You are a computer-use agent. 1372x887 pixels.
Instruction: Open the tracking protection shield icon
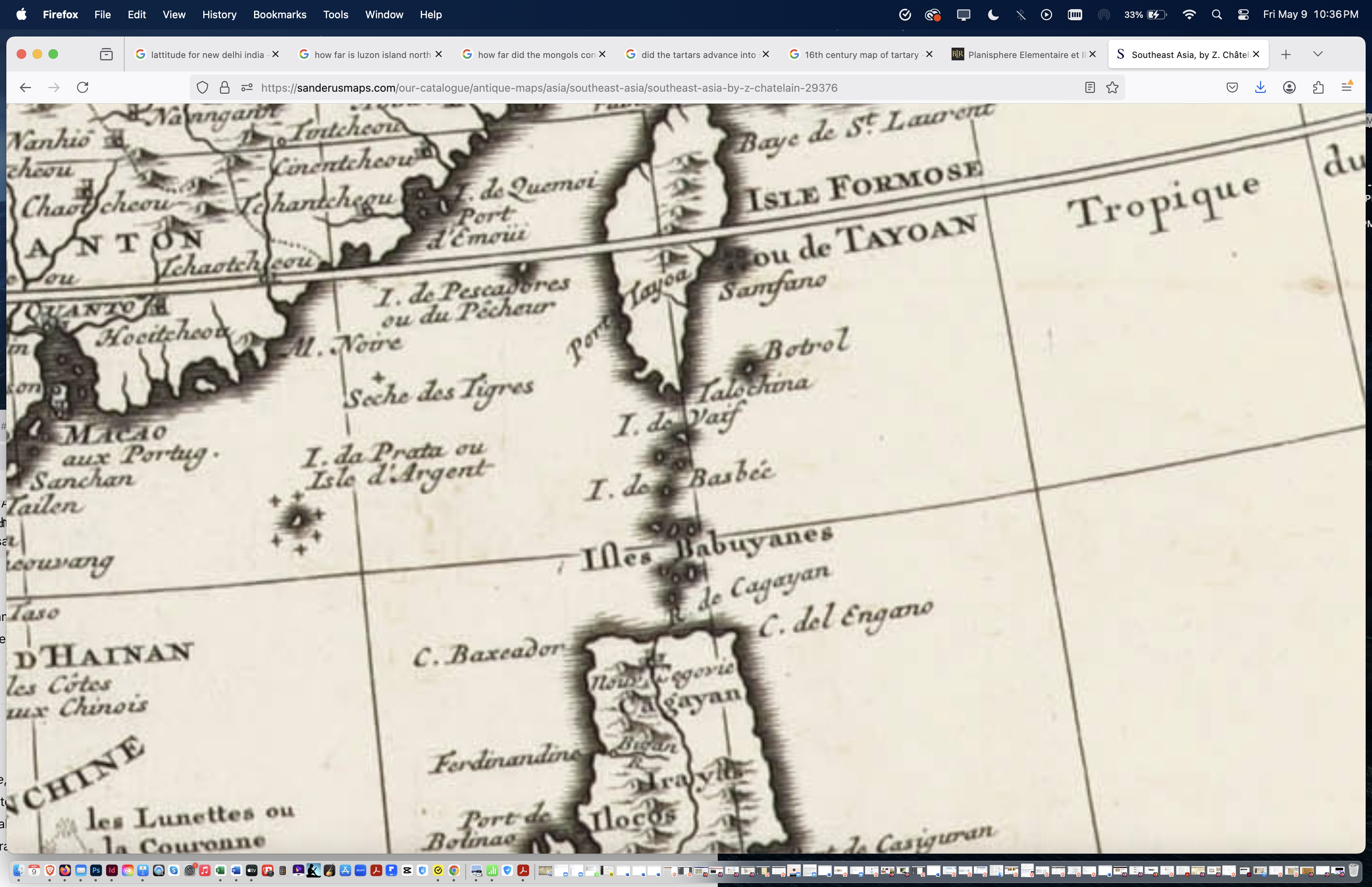(x=202, y=87)
